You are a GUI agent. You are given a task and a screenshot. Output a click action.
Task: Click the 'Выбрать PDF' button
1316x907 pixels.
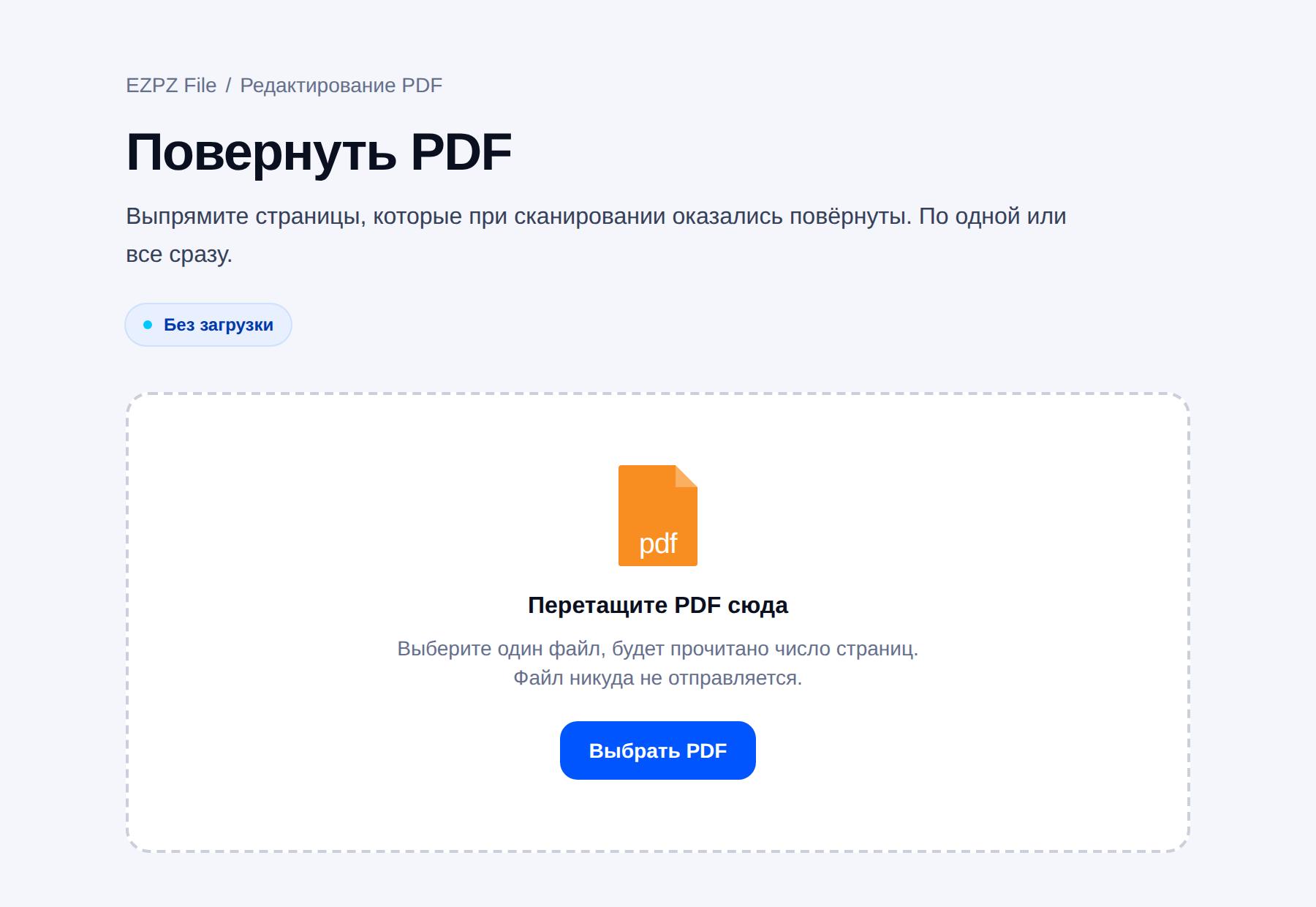pos(658,750)
